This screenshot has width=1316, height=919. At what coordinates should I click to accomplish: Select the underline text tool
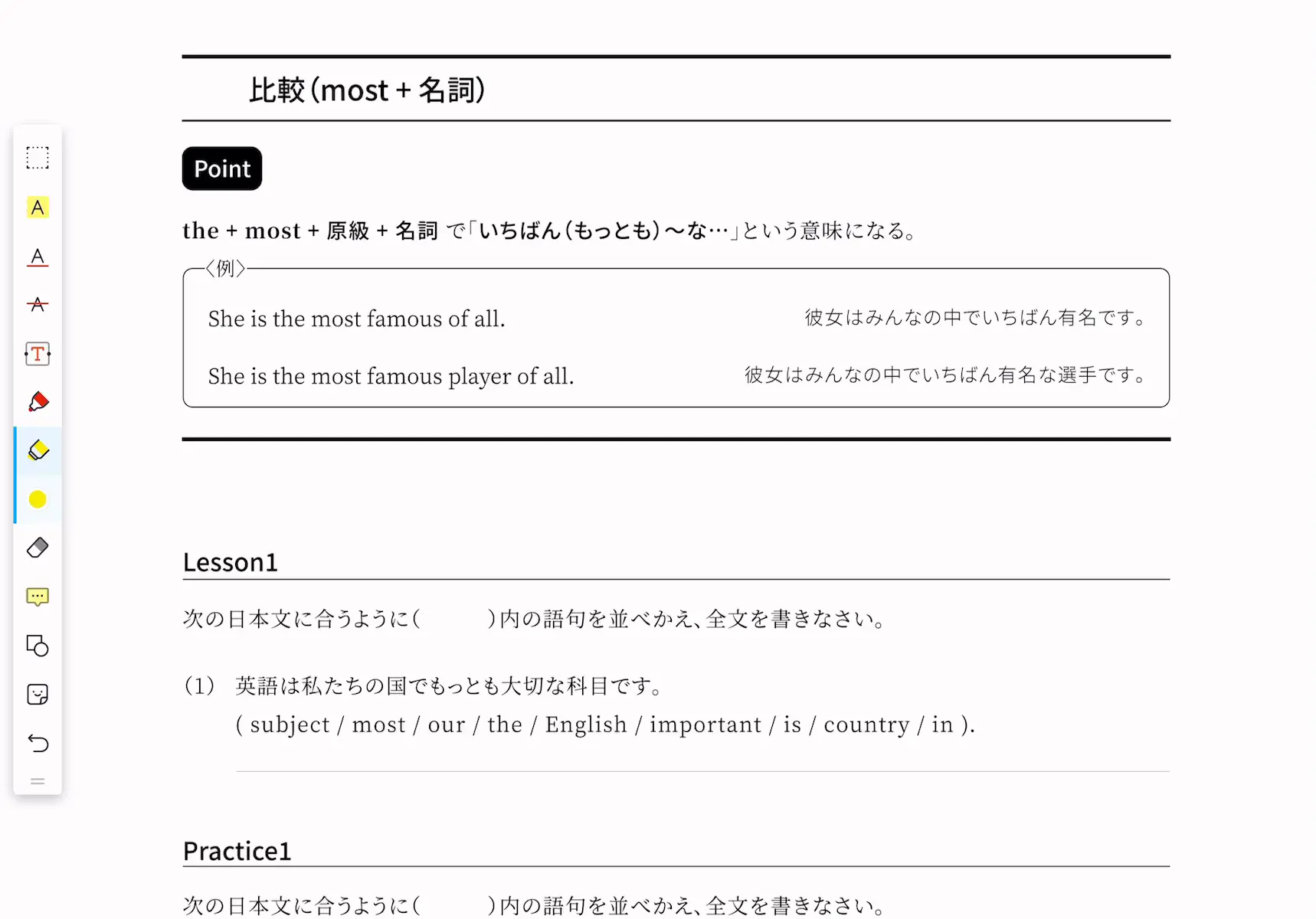38,257
